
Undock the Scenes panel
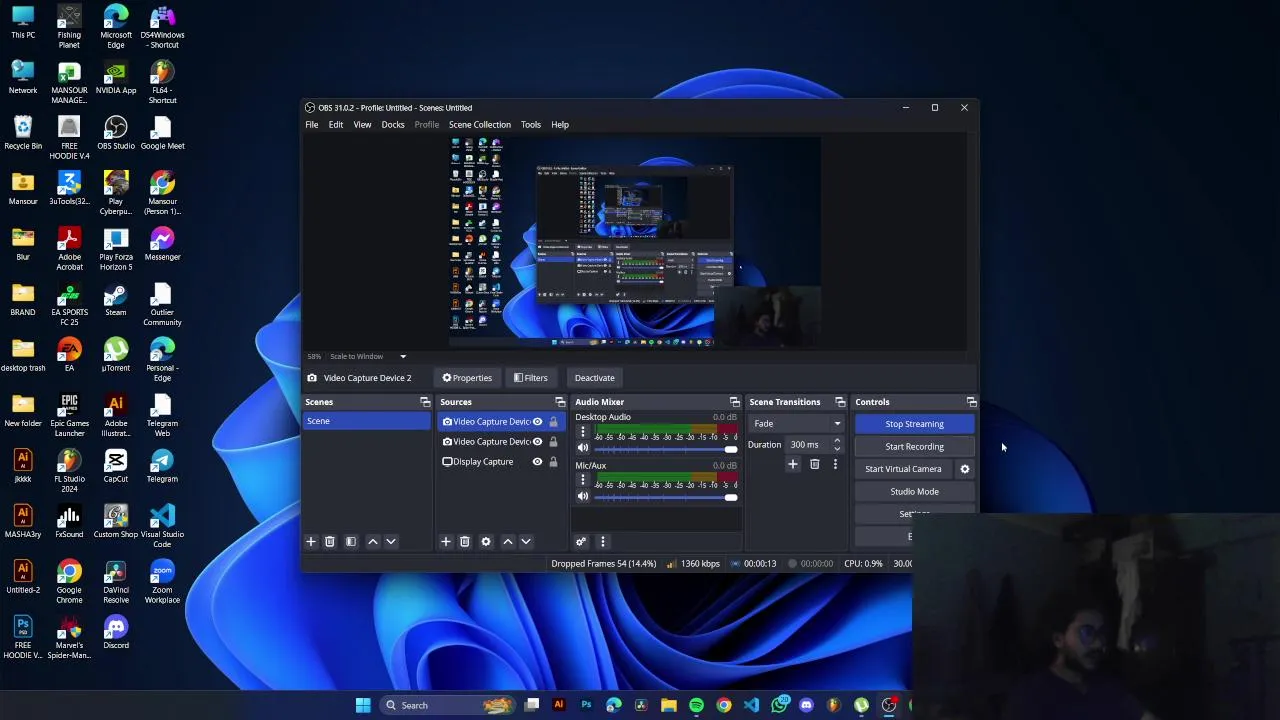(x=425, y=402)
